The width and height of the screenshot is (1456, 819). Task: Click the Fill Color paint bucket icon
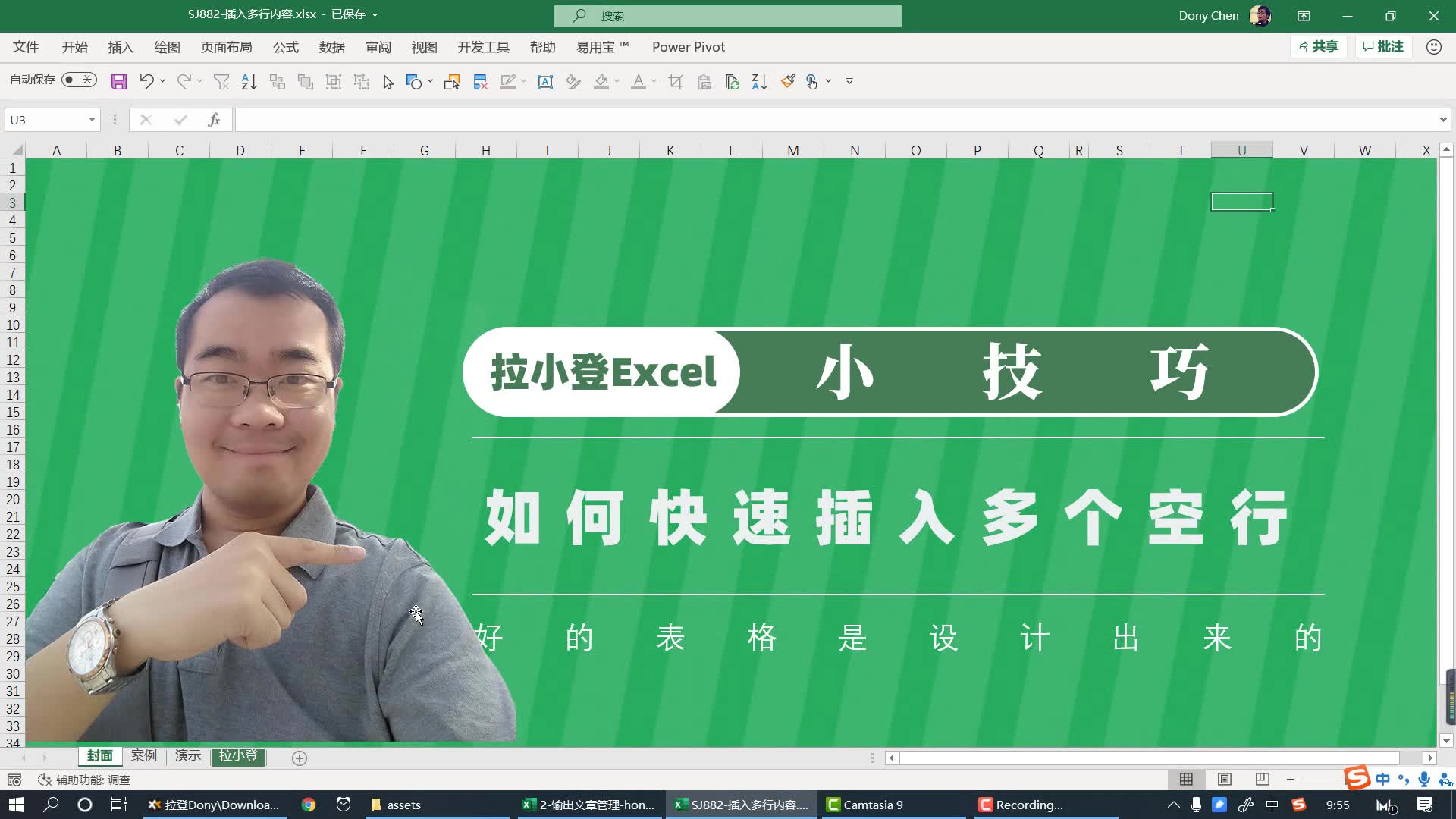(x=601, y=82)
